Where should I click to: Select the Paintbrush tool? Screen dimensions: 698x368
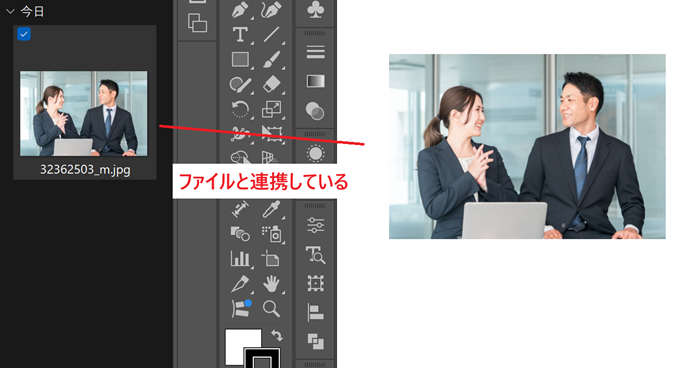pyautogui.click(x=272, y=59)
